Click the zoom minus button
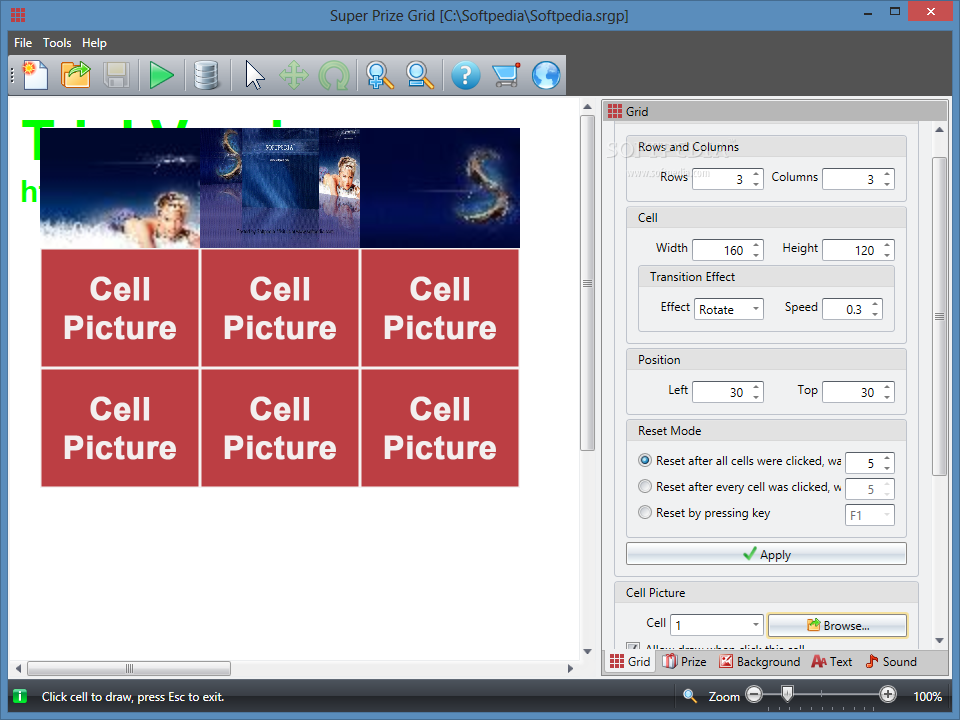The height and width of the screenshot is (720, 960). point(754,694)
